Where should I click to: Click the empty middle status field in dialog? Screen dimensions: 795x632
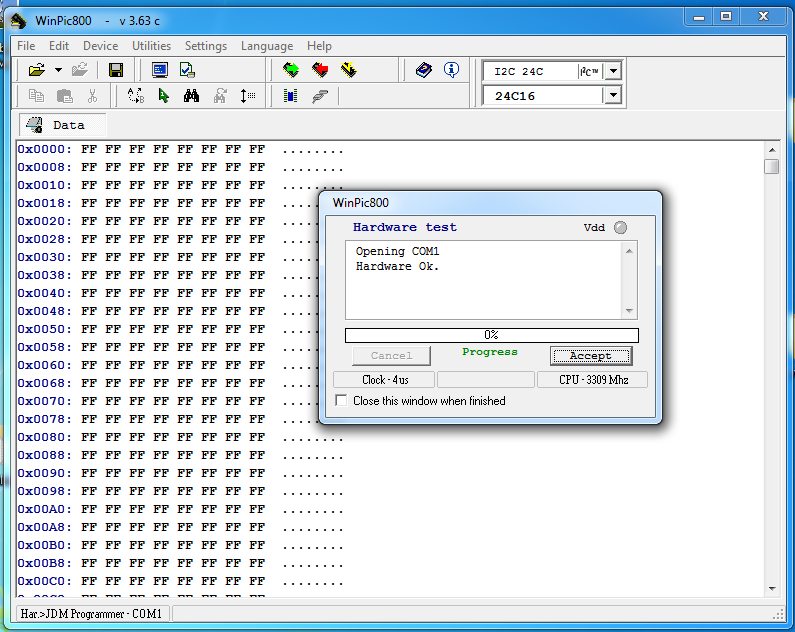coord(486,380)
